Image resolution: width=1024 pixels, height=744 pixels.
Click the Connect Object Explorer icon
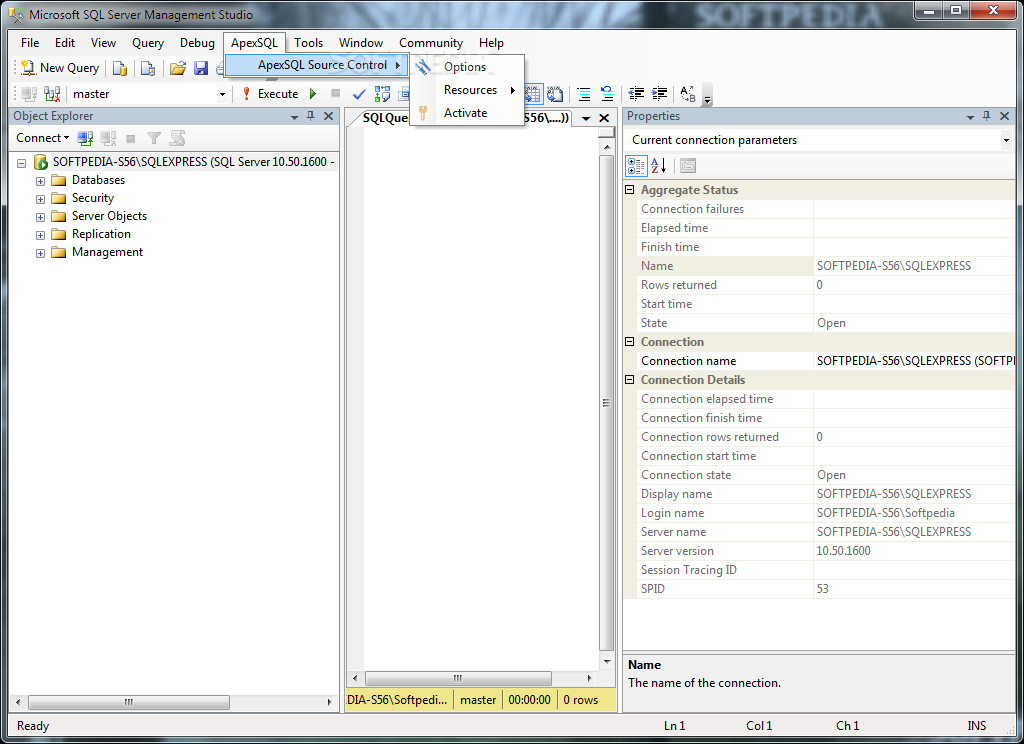[x=85, y=138]
